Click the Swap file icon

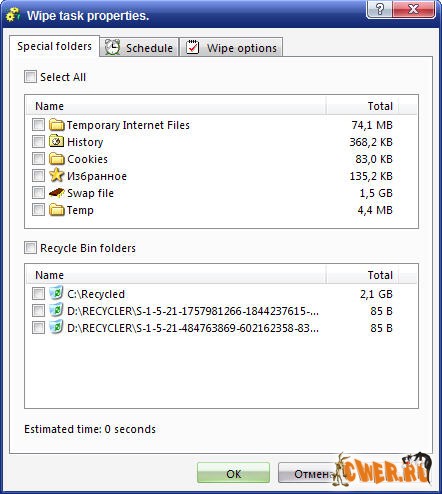point(57,193)
